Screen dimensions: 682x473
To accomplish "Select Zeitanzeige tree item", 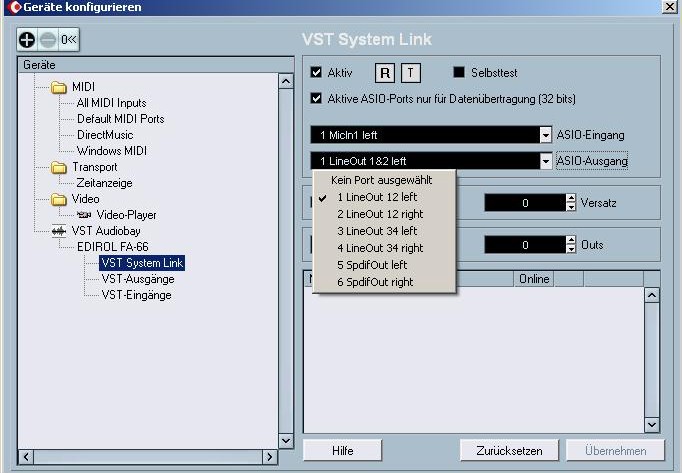I will [104, 183].
